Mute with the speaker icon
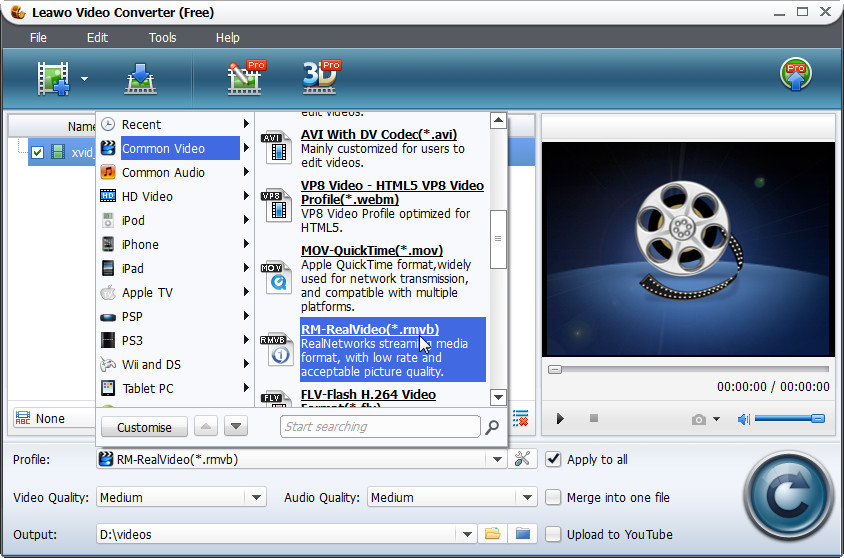Screen dimensions: 844x558 pos(744,419)
